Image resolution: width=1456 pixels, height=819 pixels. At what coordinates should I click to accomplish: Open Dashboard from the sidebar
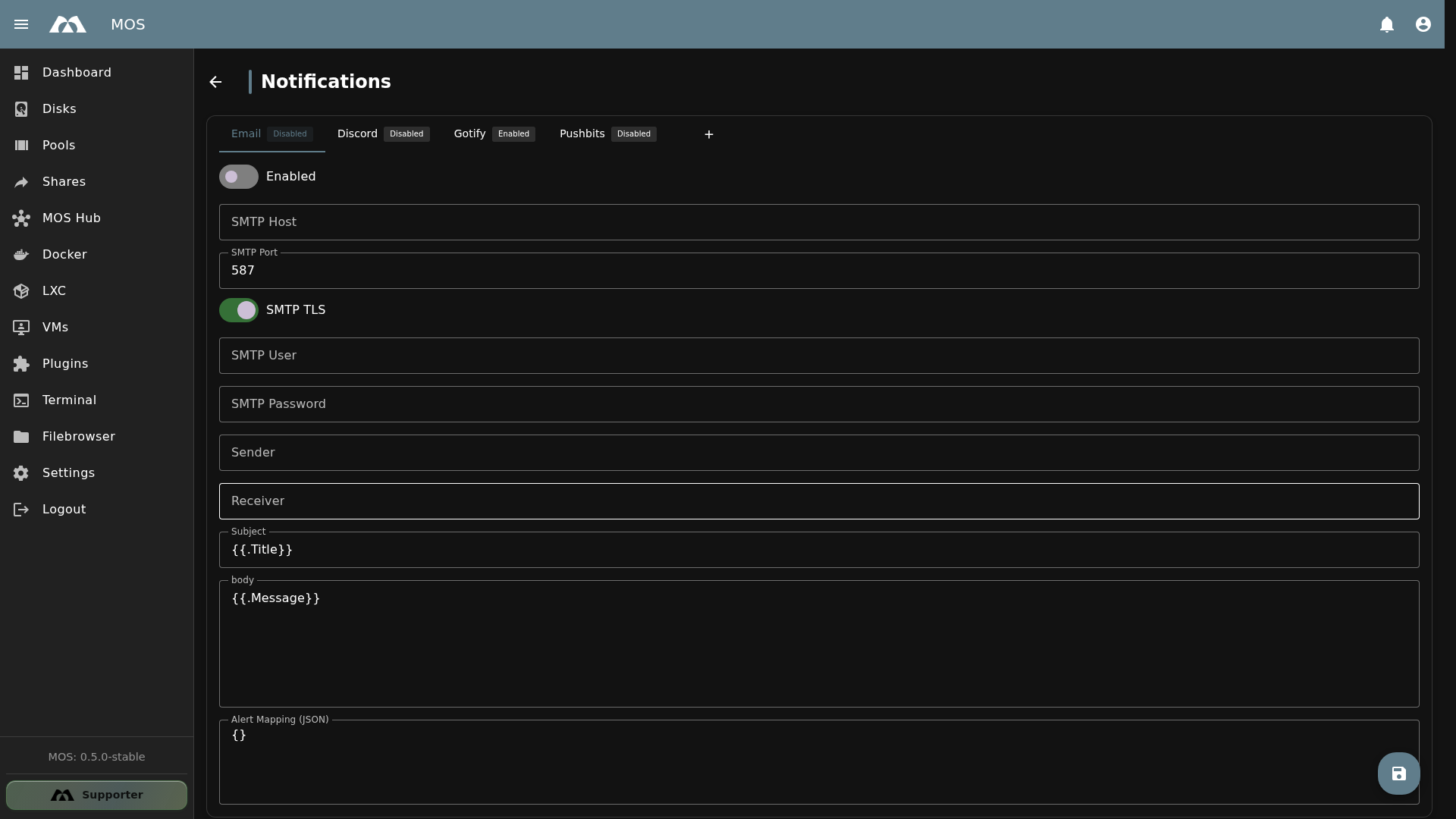tap(97, 73)
